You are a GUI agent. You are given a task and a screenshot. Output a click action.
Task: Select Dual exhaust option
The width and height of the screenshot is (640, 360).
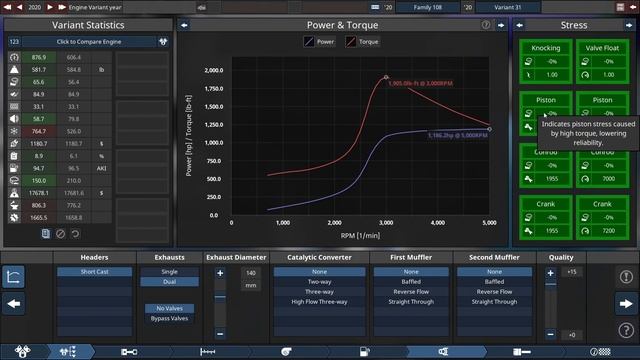click(169, 282)
